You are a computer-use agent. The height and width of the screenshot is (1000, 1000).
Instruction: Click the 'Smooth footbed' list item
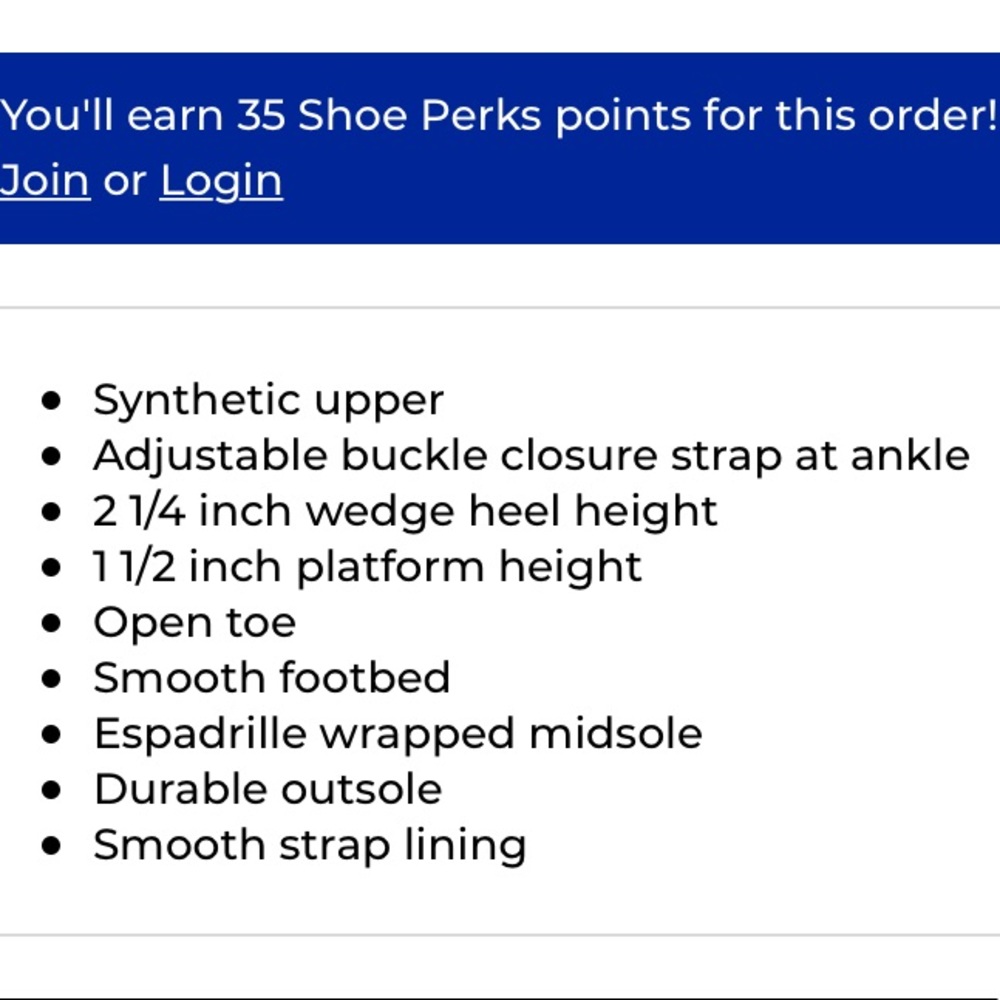coord(272,677)
